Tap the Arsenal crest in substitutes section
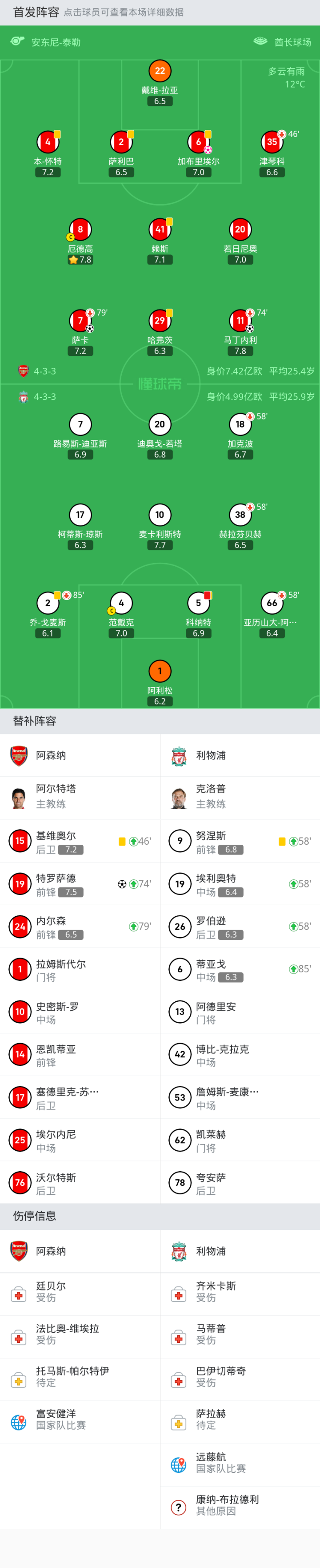Image resolution: width=320 pixels, height=1568 pixels. pos(19,755)
